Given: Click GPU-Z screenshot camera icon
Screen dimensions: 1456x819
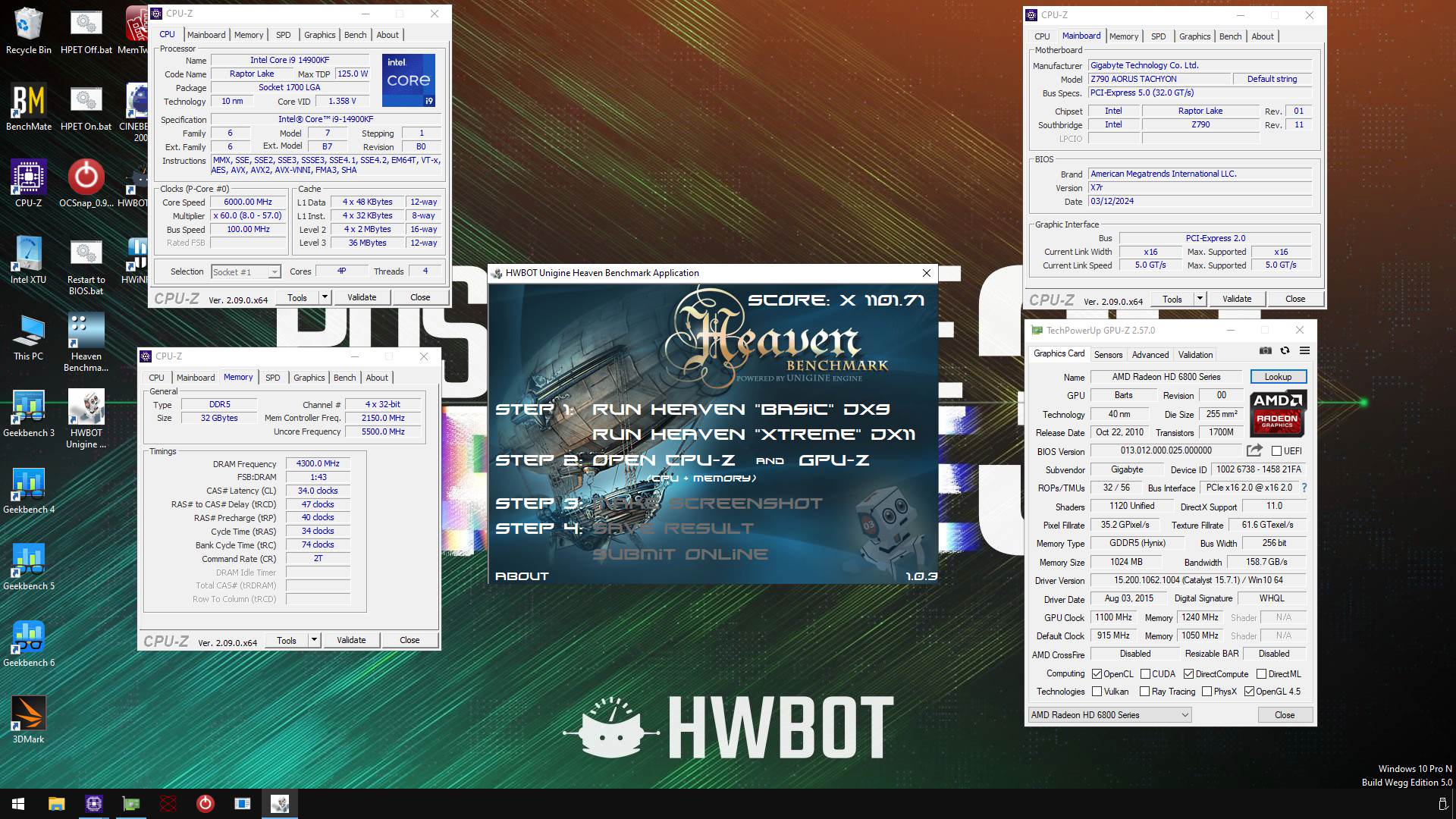Looking at the screenshot, I should tap(1265, 350).
